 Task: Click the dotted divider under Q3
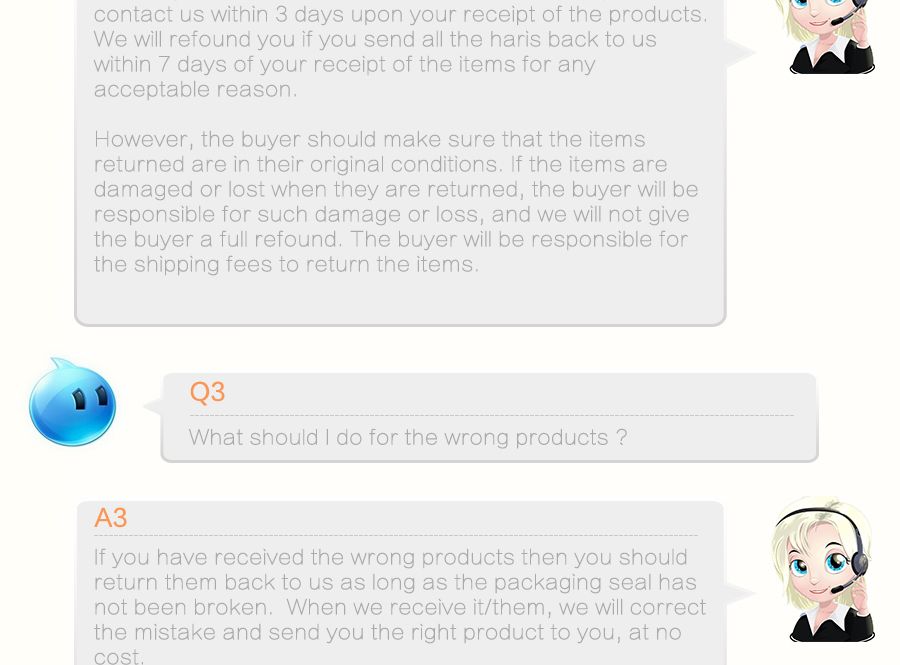tap(491, 415)
